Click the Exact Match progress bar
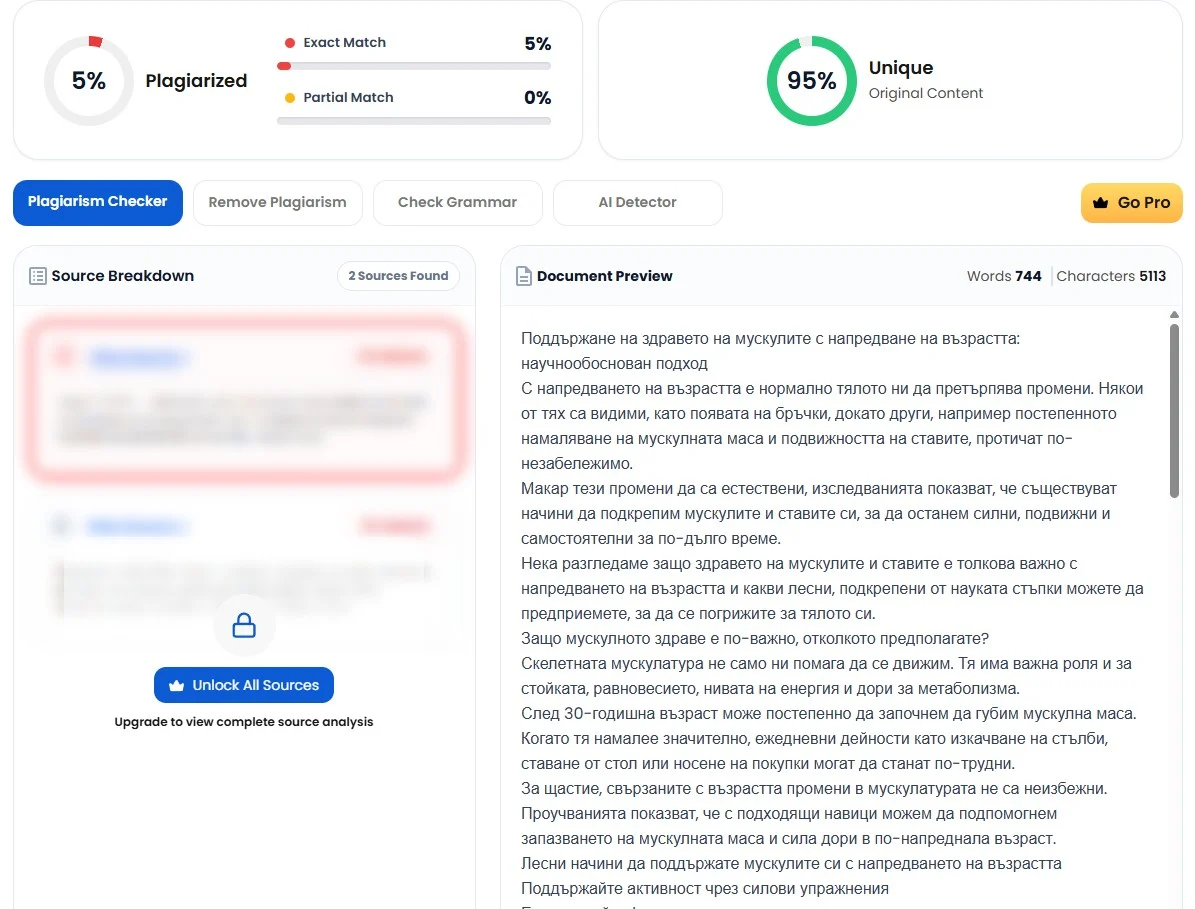The image size is (1195, 909). pyautogui.click(x=414, y=66)
